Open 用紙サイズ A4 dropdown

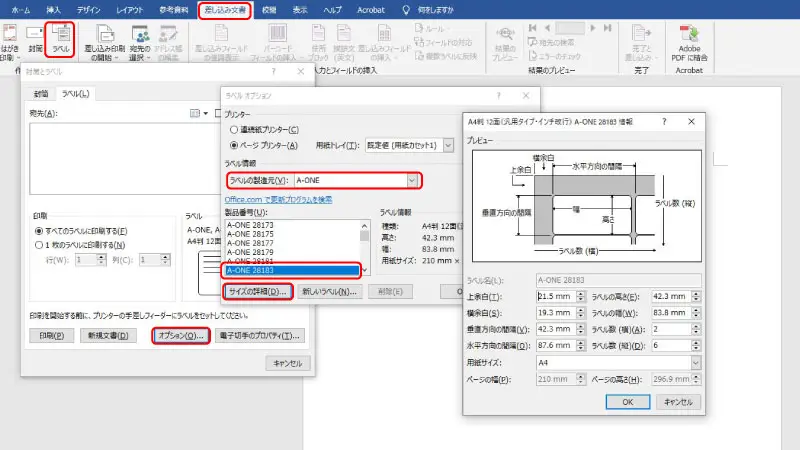click(695, 363)
